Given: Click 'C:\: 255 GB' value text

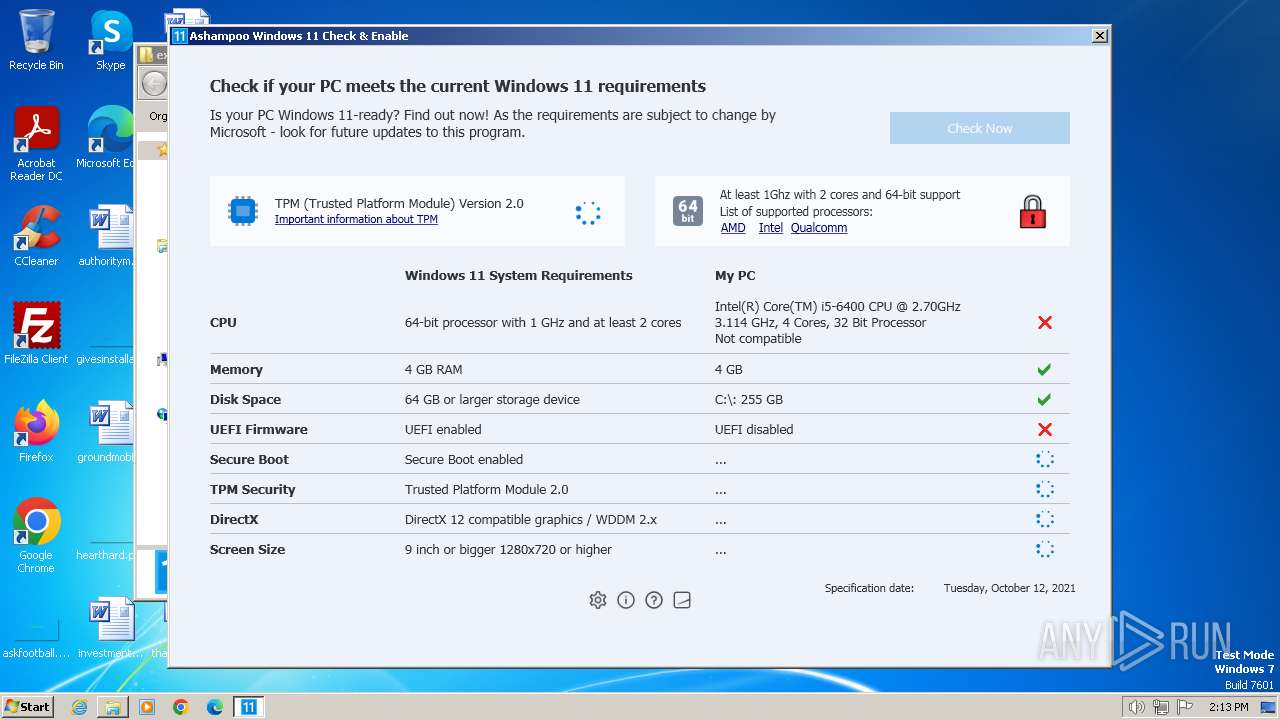Looking at the screenshot, I should [749, 399].
